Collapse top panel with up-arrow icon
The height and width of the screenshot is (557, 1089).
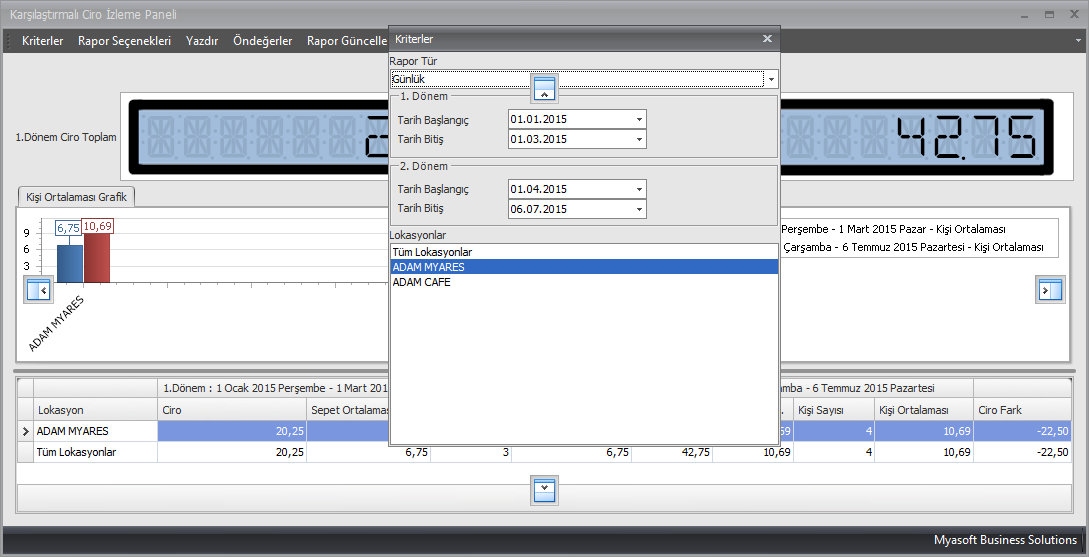click(544, 88)
